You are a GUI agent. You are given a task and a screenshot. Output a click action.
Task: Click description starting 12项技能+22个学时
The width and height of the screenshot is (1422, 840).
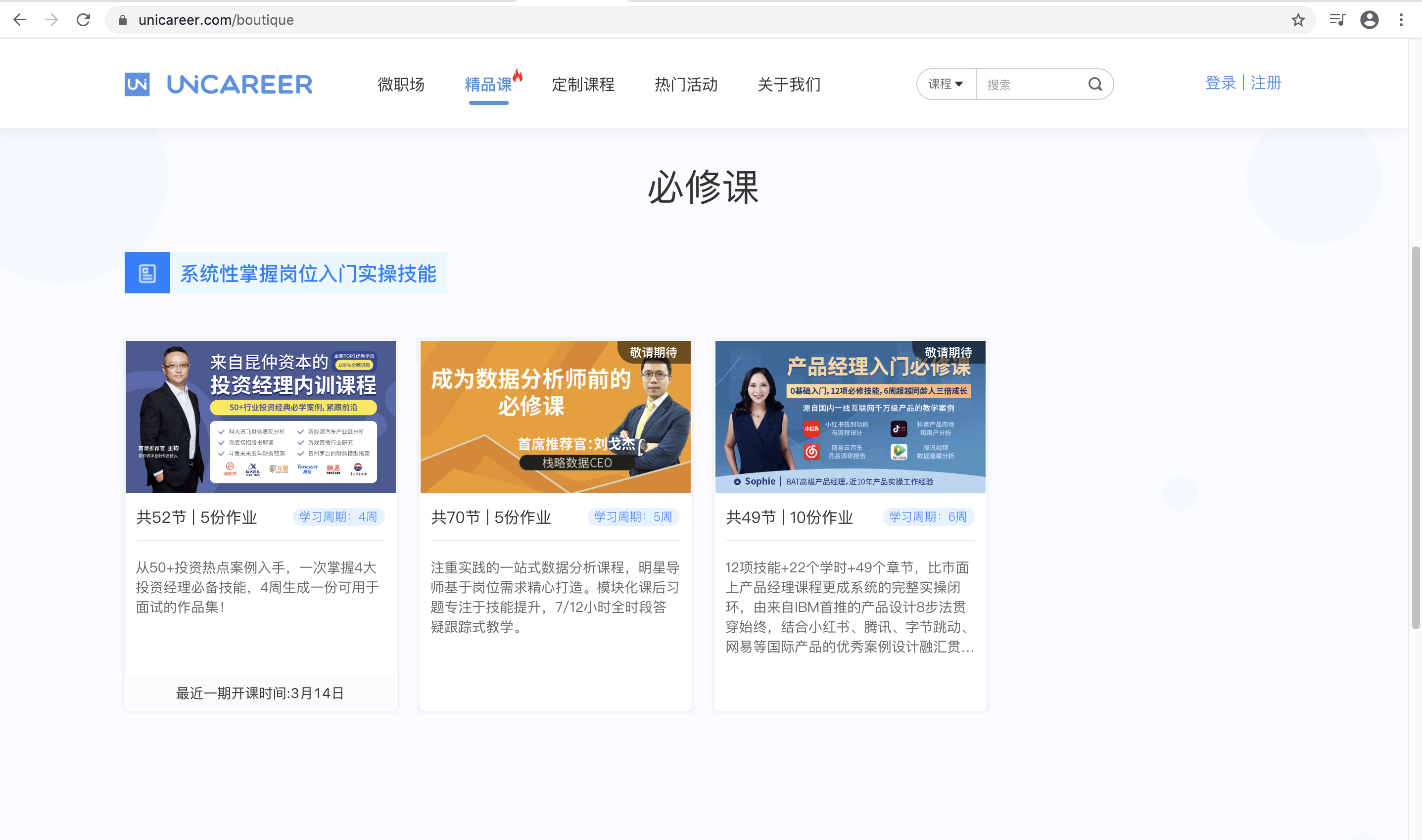tap(850, 607)
